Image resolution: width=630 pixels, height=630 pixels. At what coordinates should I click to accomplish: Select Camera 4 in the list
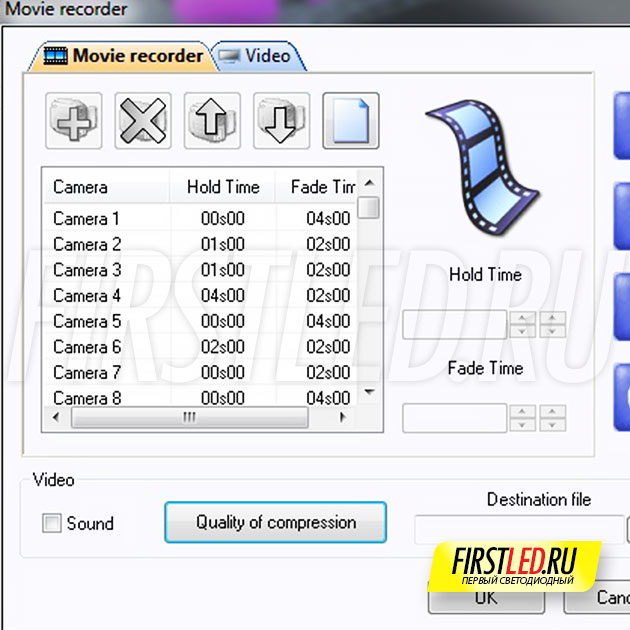point(87,296)
